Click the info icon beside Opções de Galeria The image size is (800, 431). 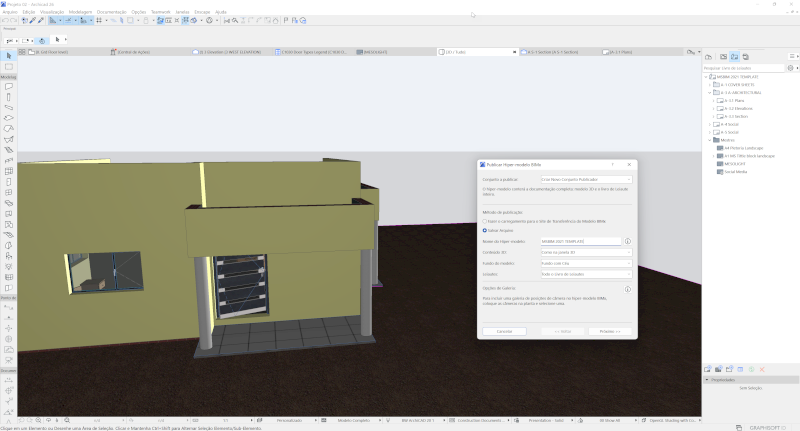(x=627, y=287)
